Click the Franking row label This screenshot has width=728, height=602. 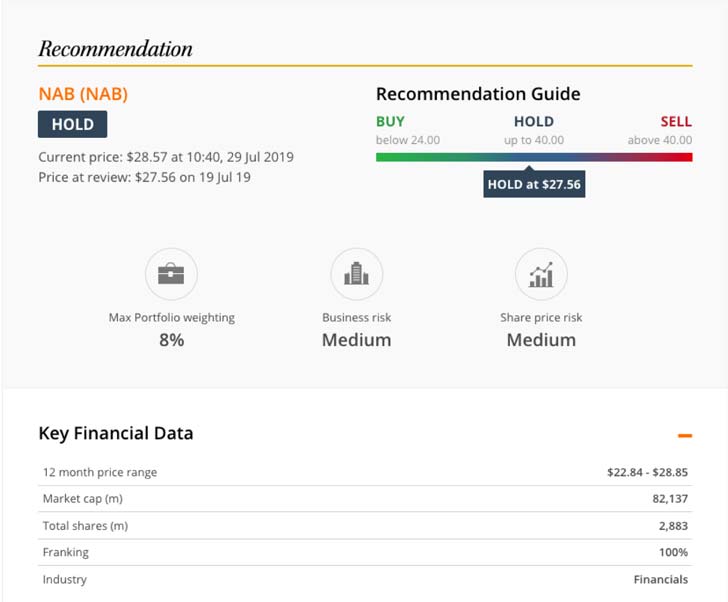[65, 552]
